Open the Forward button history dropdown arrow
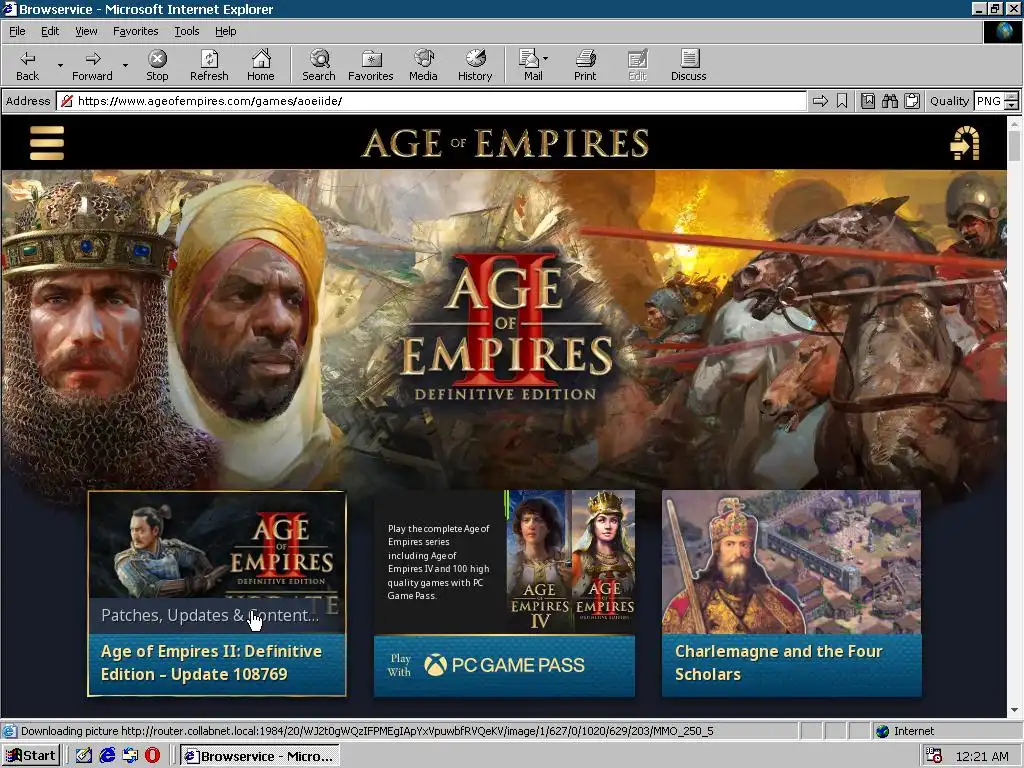 click(x=125, y=65)
